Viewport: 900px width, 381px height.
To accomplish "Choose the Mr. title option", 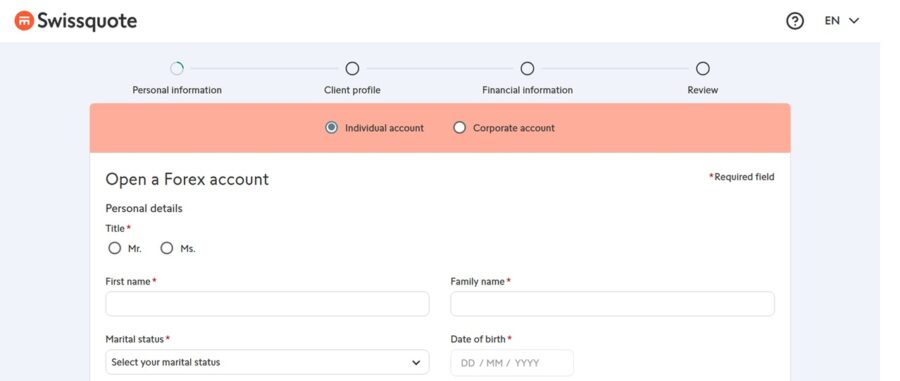I will (115, 248).
